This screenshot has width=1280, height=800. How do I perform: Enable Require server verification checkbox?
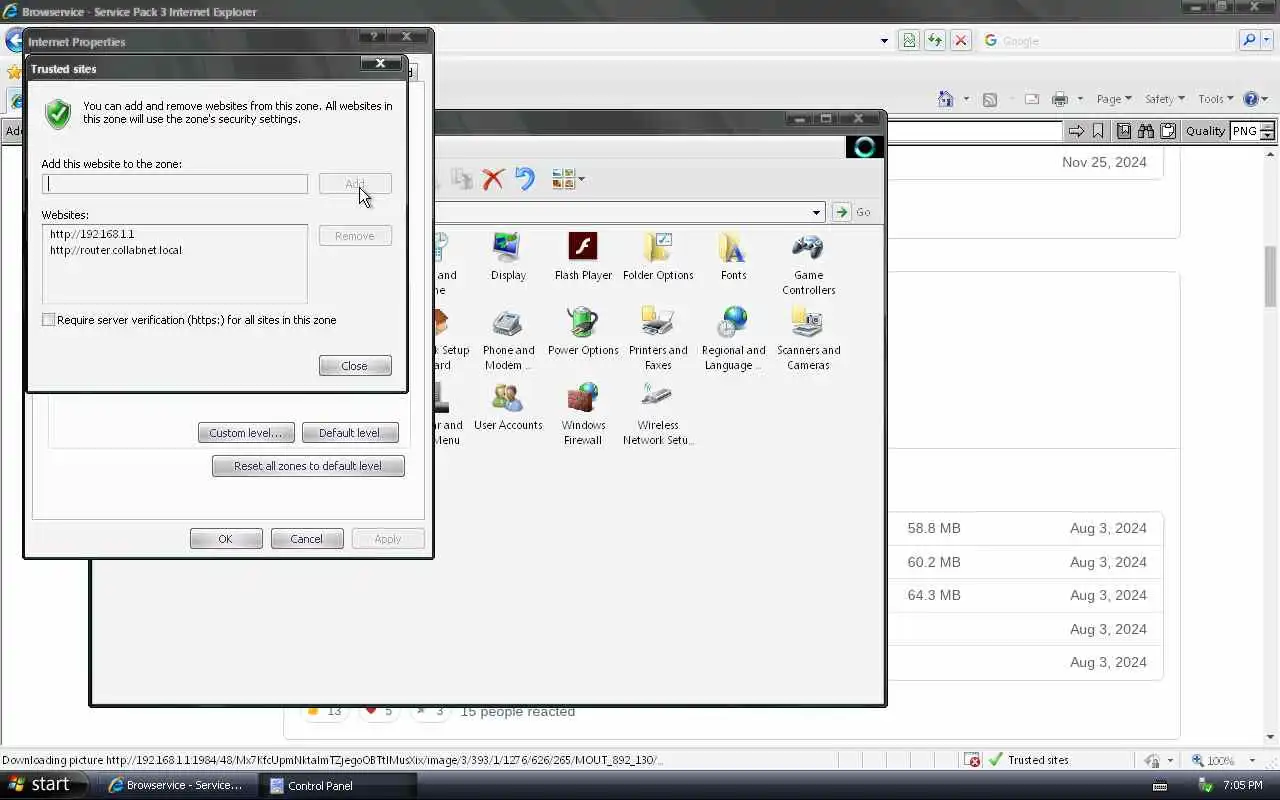pyautogui.click(x=48, y=320)
